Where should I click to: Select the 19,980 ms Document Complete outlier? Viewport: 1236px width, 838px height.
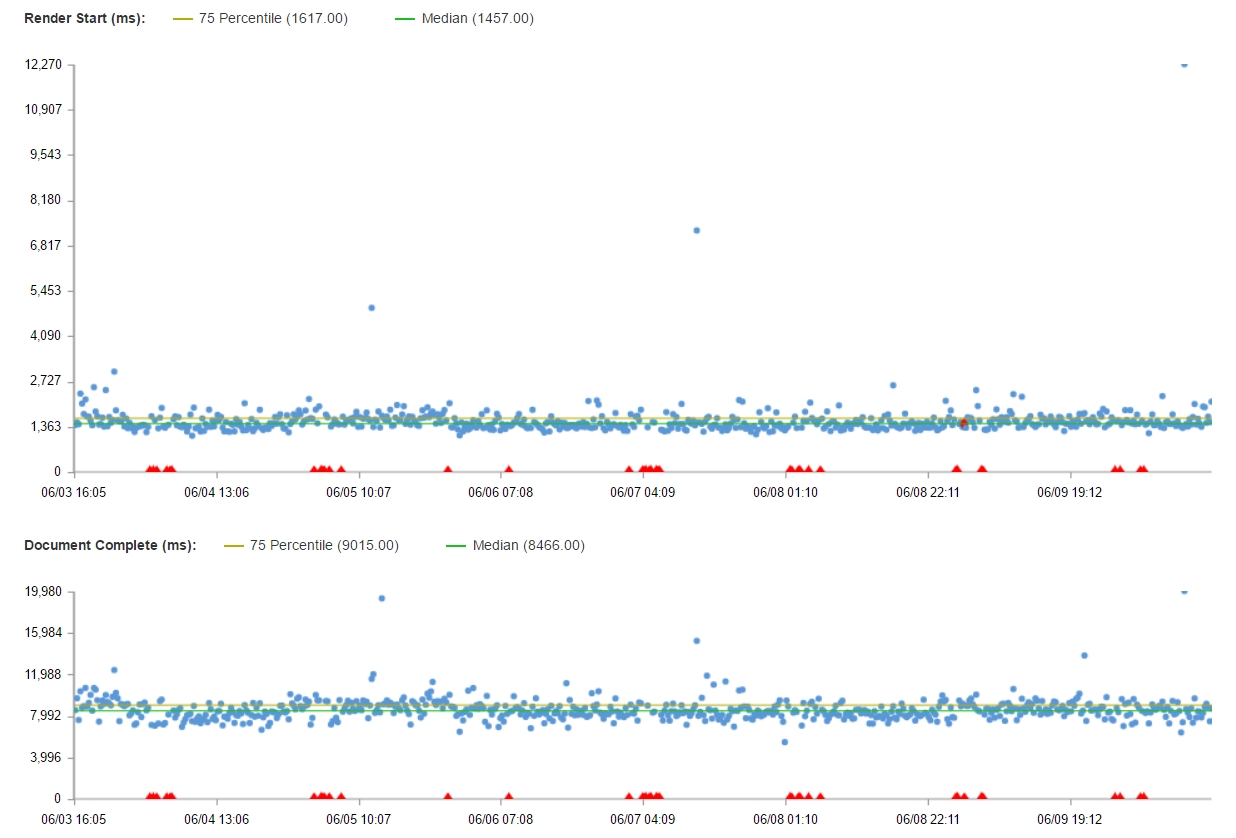coord(1184,591)
